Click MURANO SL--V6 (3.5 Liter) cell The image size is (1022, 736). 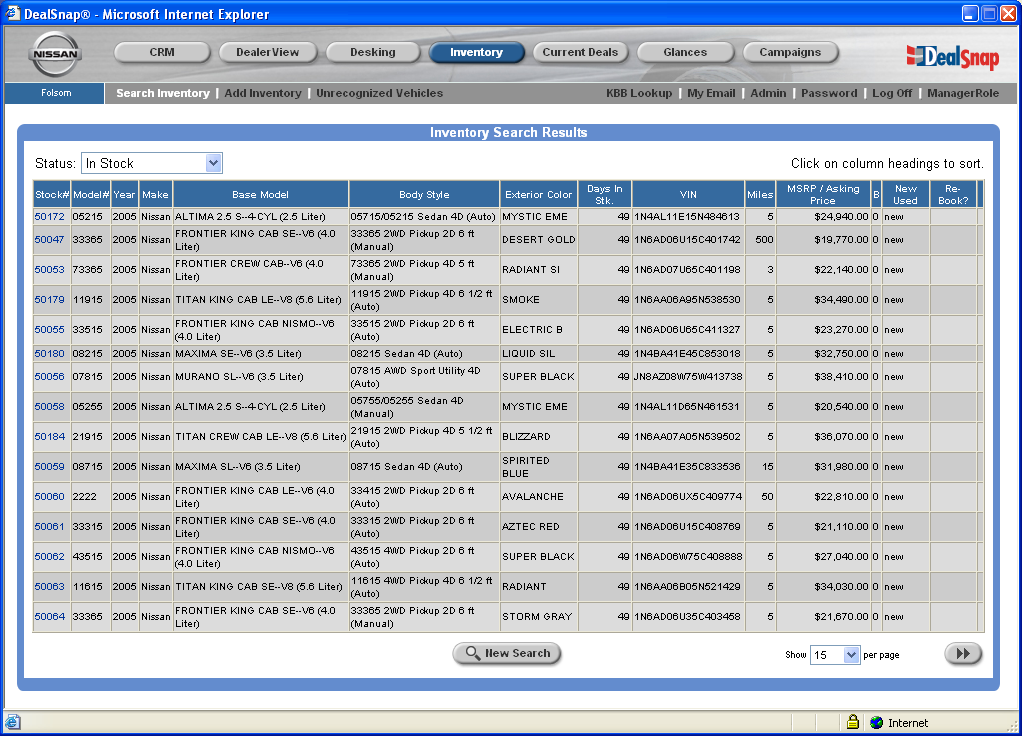(x=261, y=377)
